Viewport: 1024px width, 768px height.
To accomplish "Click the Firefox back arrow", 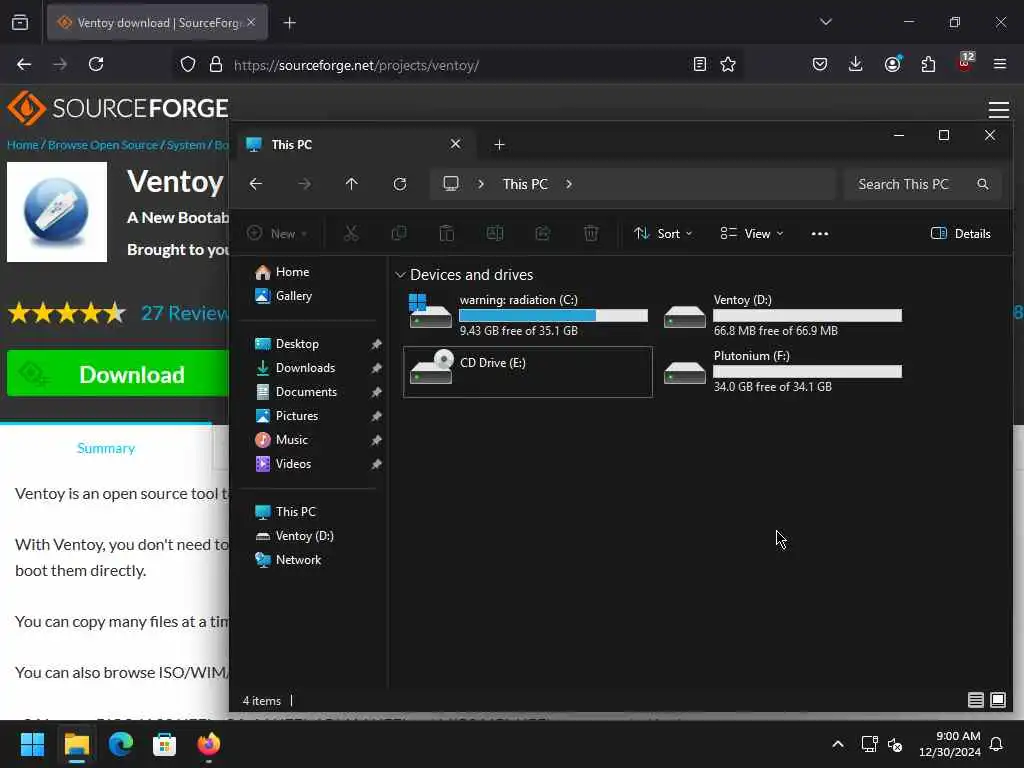I will pos(24,64).
